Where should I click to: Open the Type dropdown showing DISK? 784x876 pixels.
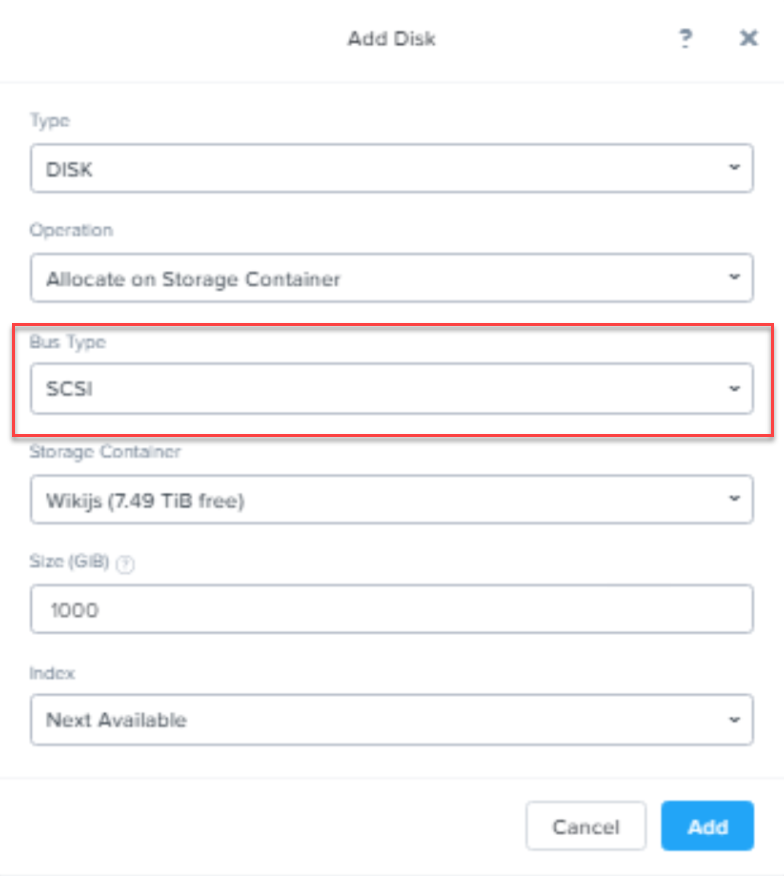pos(390,168)
